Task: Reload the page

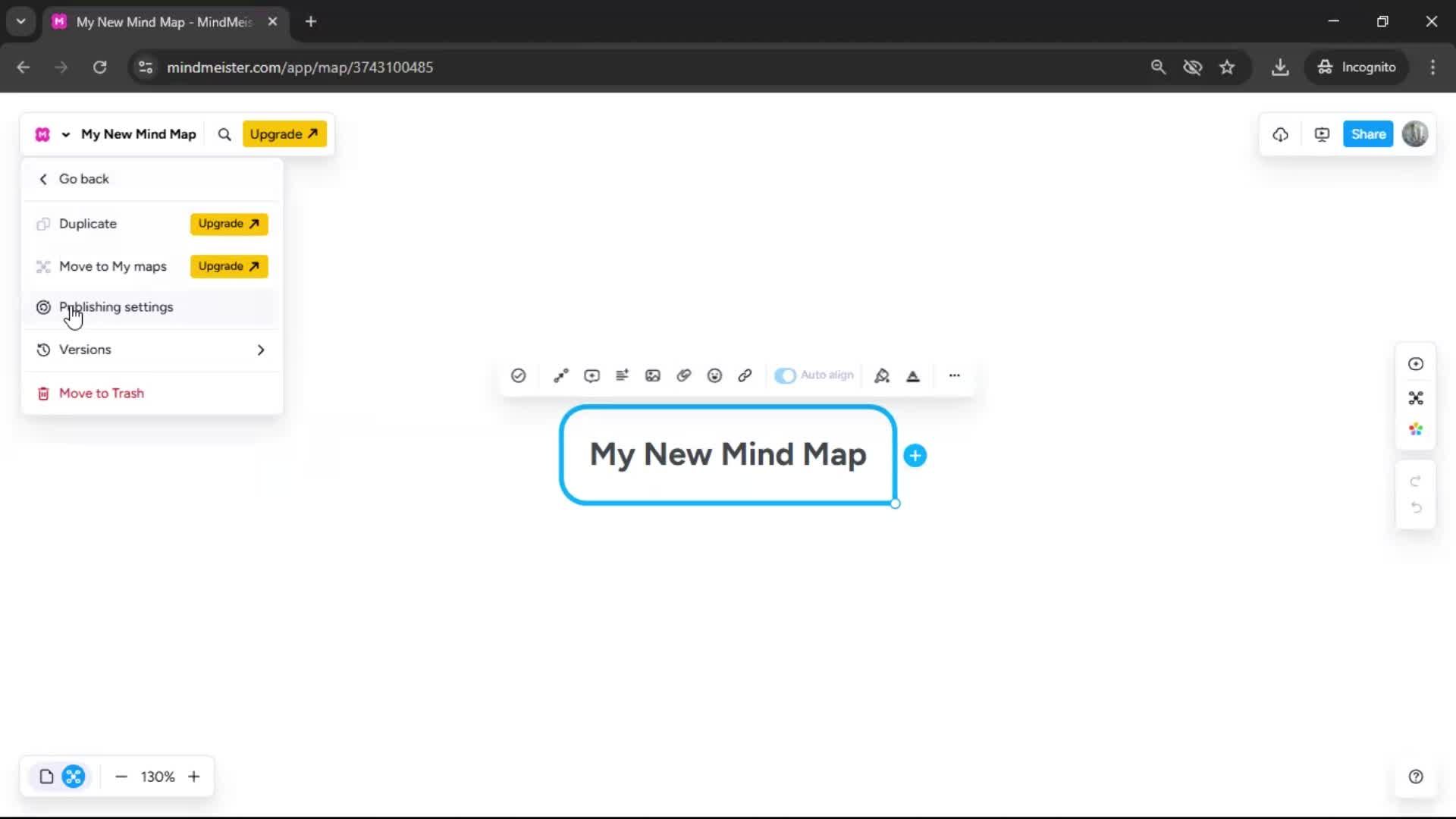Action: [99, 67]
